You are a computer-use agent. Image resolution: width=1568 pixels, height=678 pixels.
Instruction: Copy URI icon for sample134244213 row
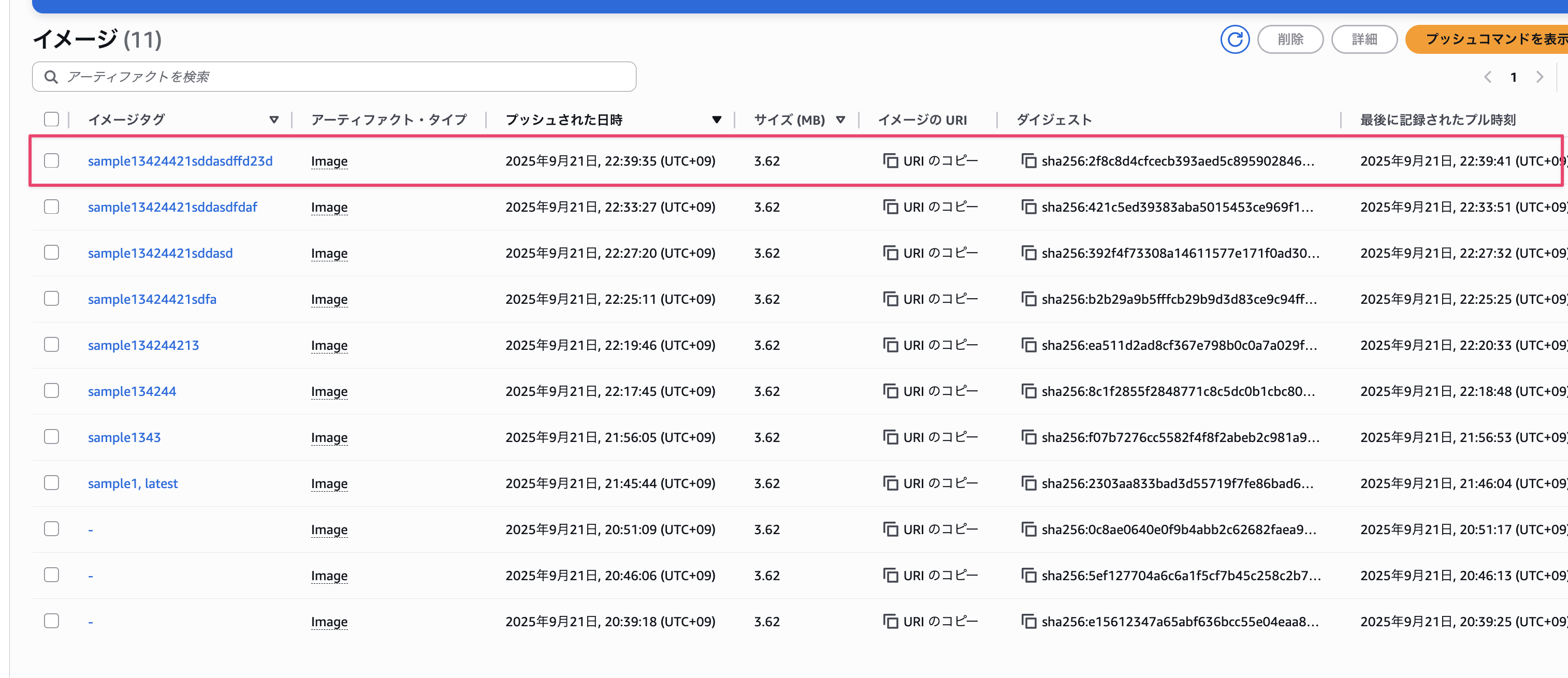click(891, 345)
